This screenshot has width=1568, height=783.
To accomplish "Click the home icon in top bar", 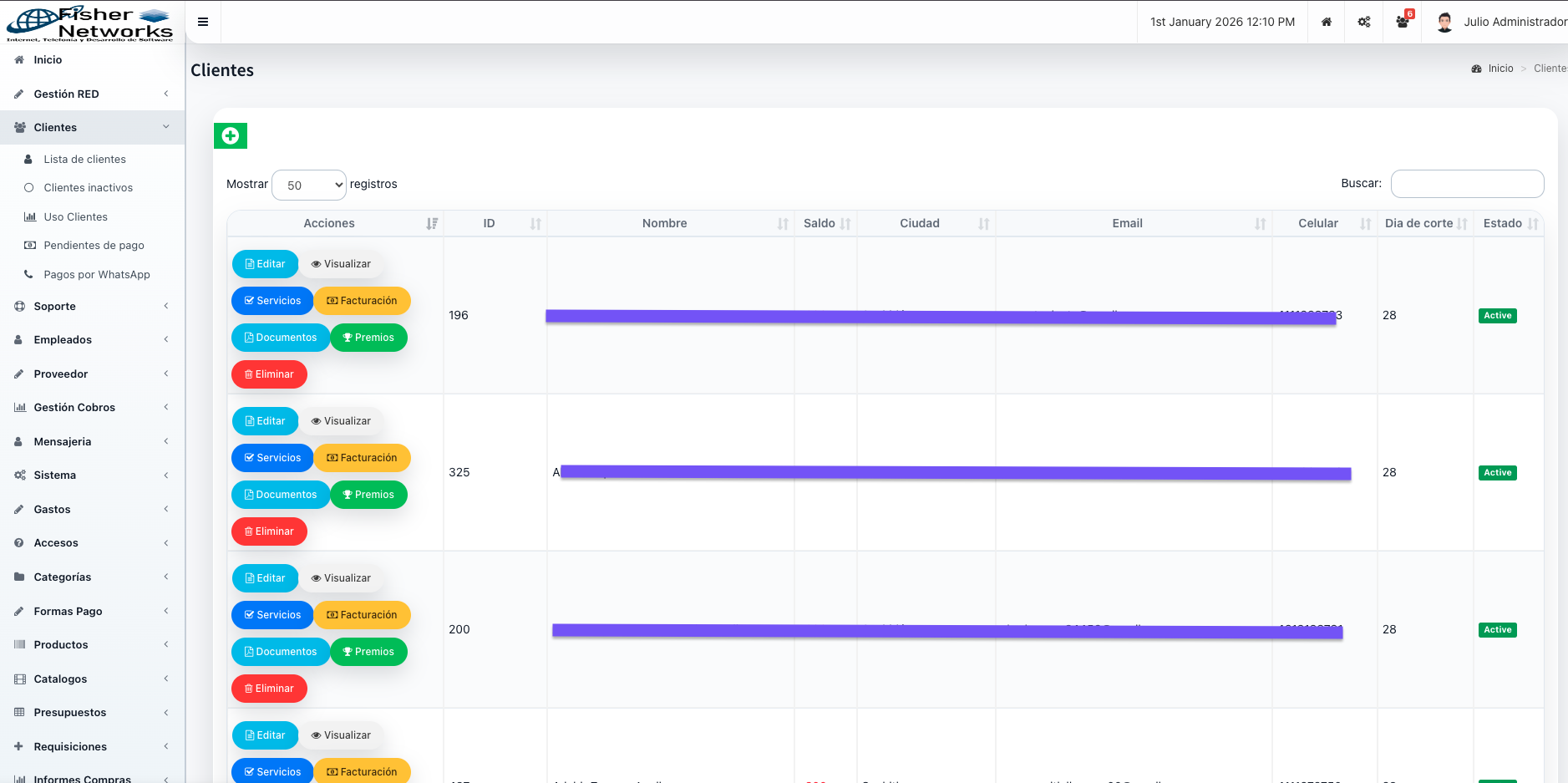I will pos(1326,22).
